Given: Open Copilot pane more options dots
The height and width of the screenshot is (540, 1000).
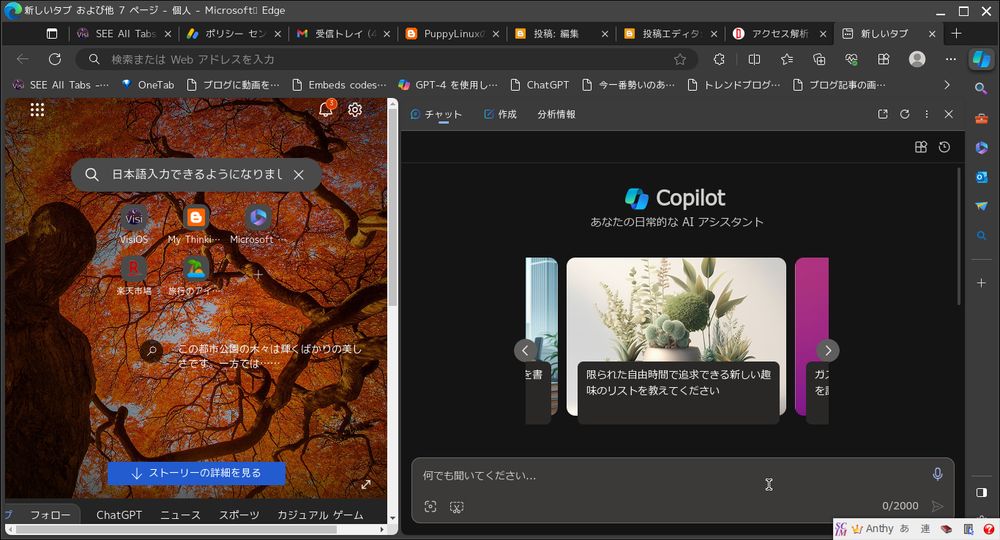Looking at the screenshot, I should pyautogui.click(x=927, y=114).
